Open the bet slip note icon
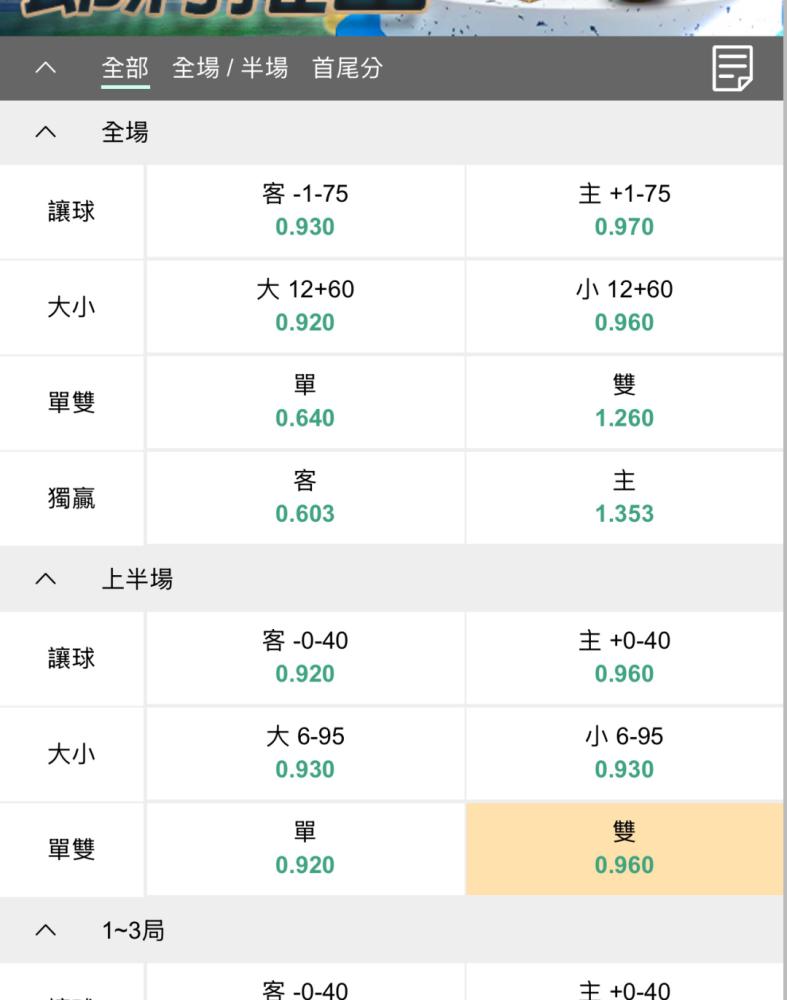The image size is (787, 1000). 732,68
